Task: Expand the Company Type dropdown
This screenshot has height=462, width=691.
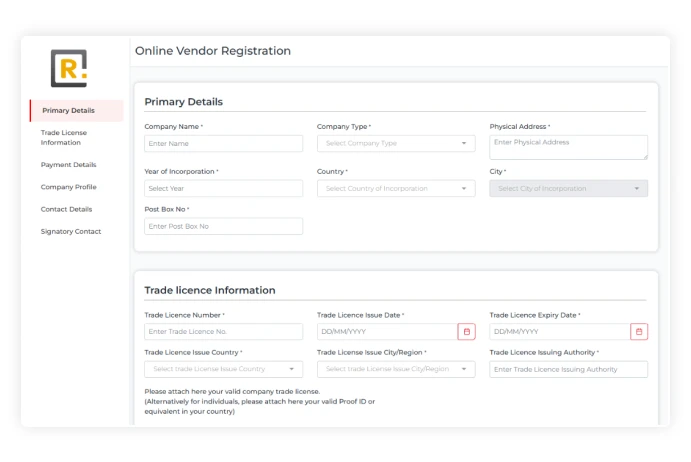Action: pyautogui.click(x=396, y=143)
